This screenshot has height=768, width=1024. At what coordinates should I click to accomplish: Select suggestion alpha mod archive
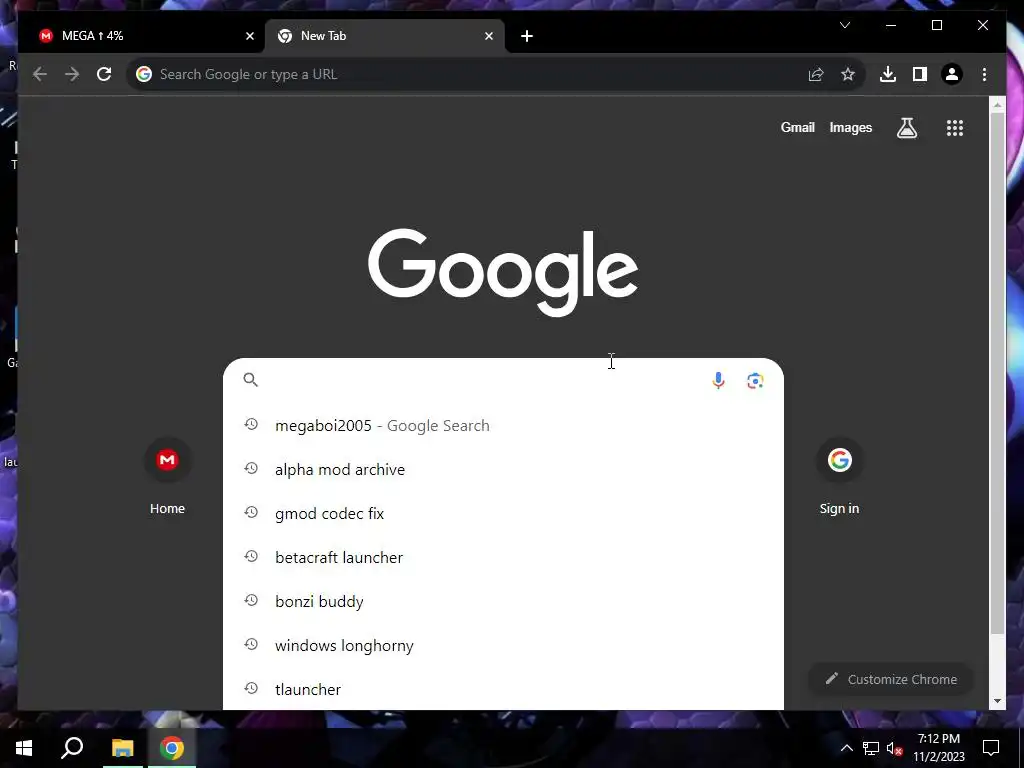click(503, 469)
